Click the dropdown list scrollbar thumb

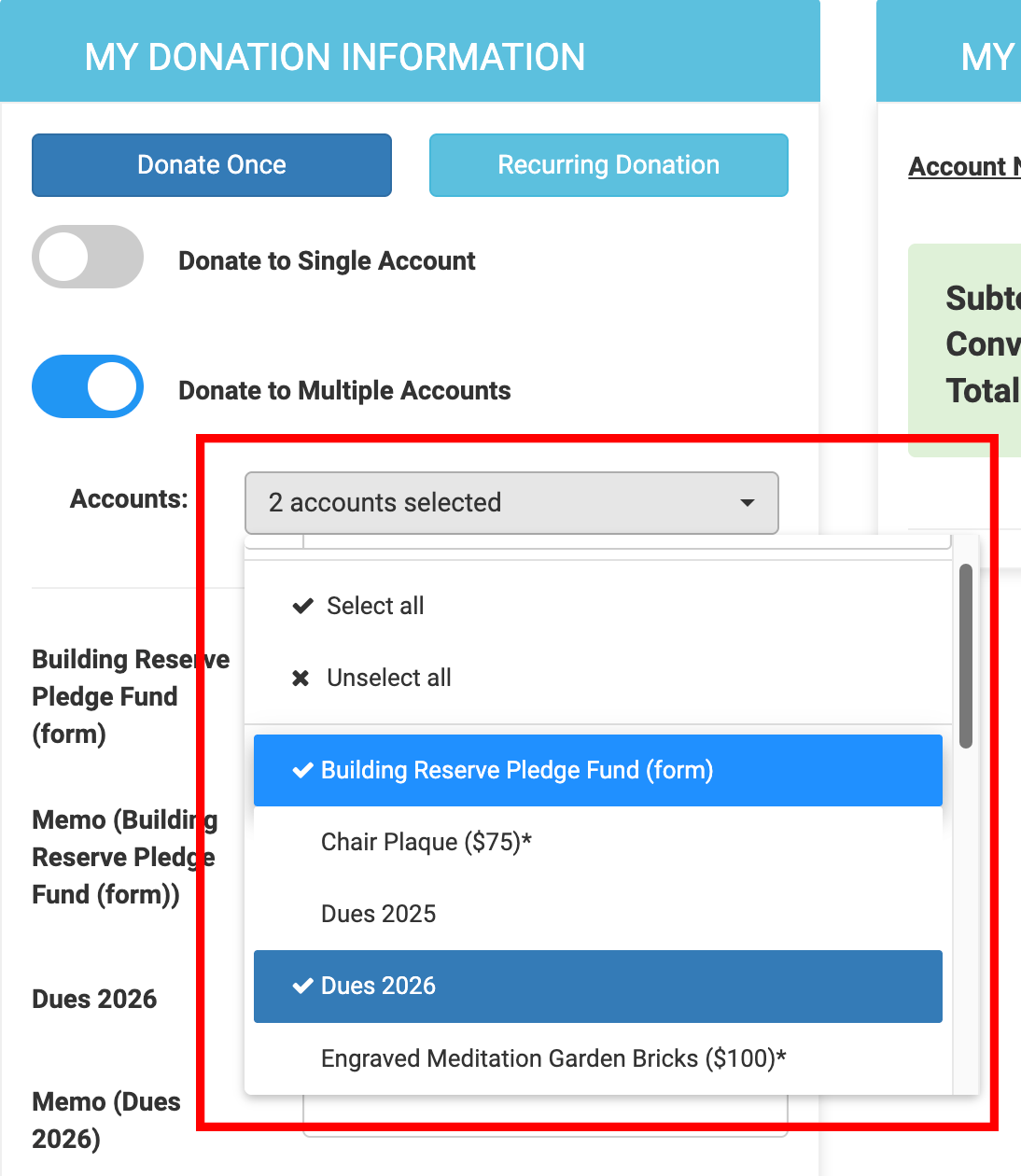(x=966, y=655)
